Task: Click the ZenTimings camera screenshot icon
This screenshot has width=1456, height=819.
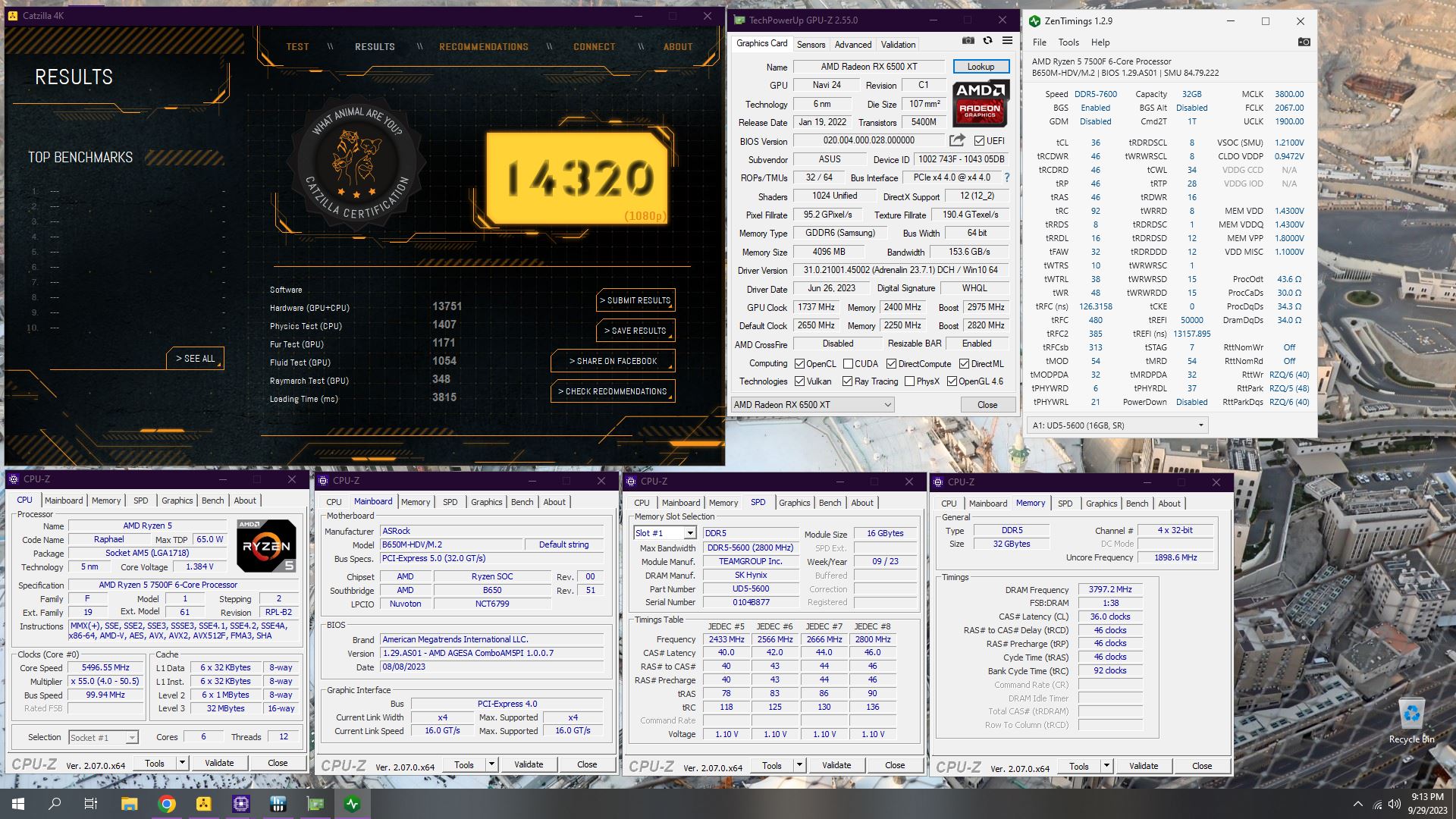Action: coord(1304,42)
